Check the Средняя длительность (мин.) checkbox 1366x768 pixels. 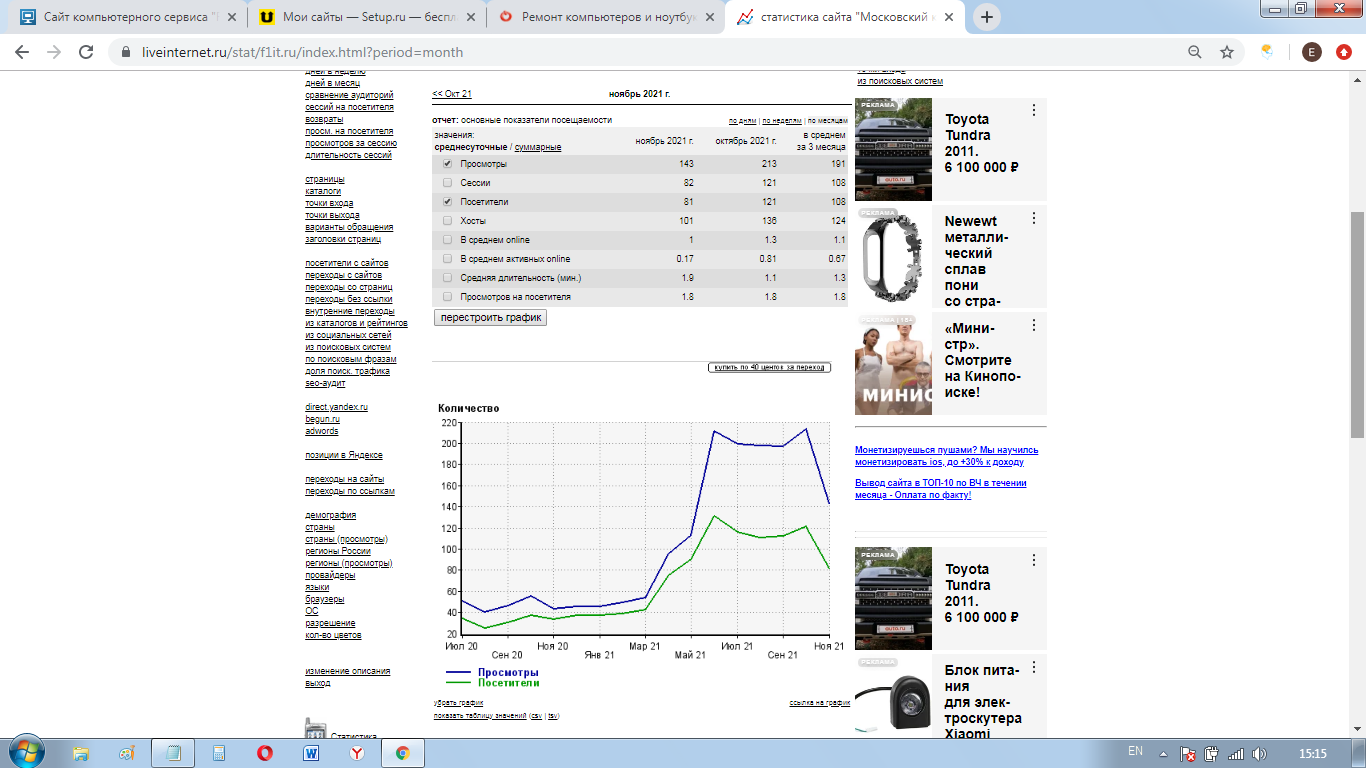[x=447, y=278]
